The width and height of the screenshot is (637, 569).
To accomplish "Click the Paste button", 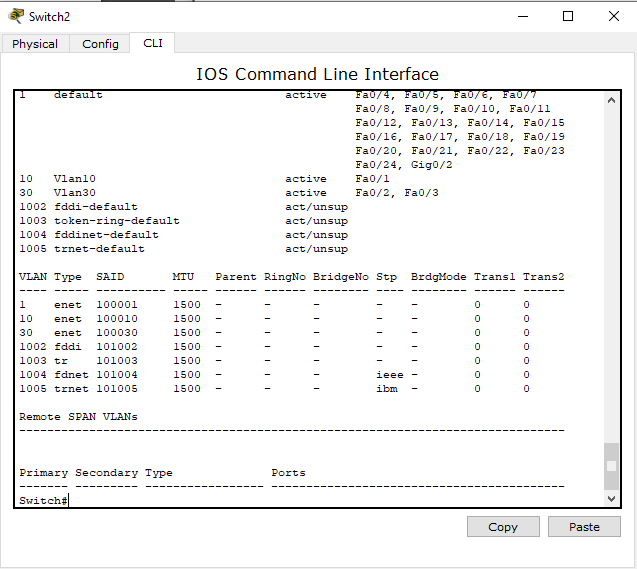I will pyautogui.click(x=584, y=527).
